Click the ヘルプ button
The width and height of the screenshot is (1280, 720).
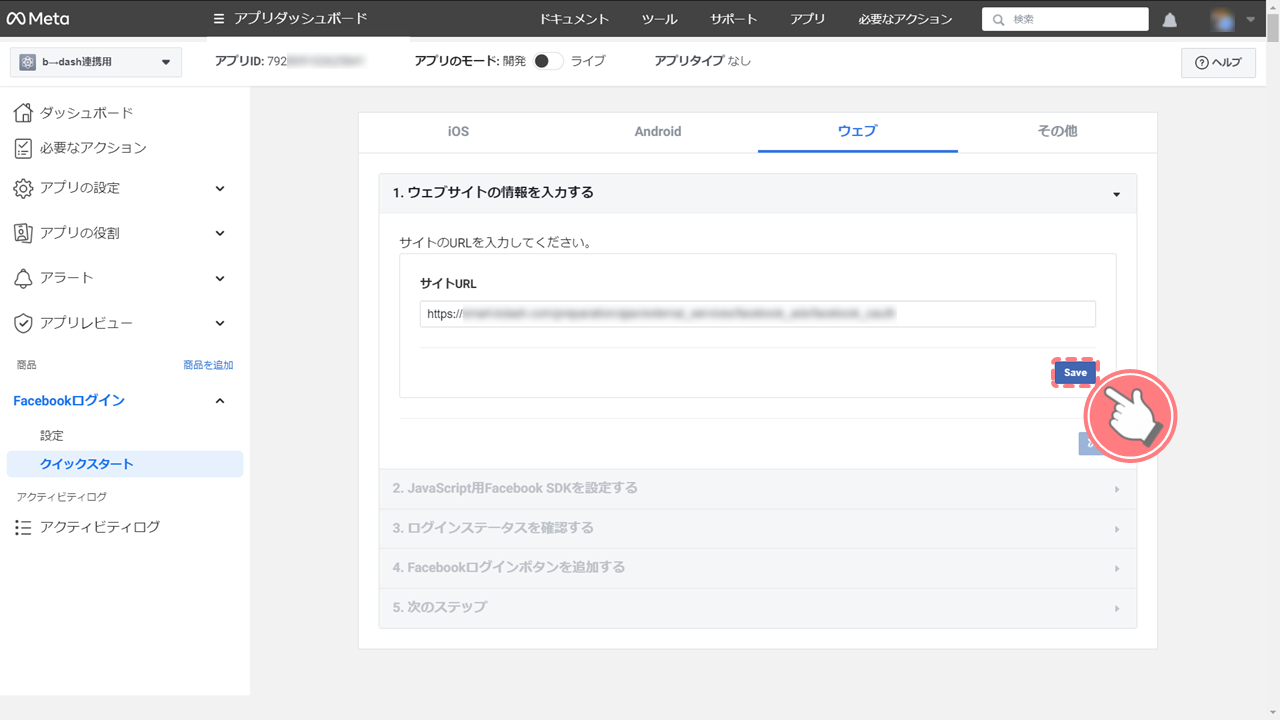(1218, 62)
